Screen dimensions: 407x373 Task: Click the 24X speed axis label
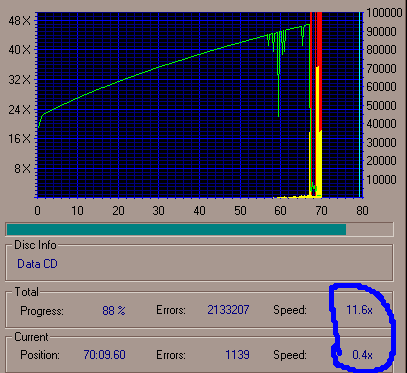[x=20, y=110]
